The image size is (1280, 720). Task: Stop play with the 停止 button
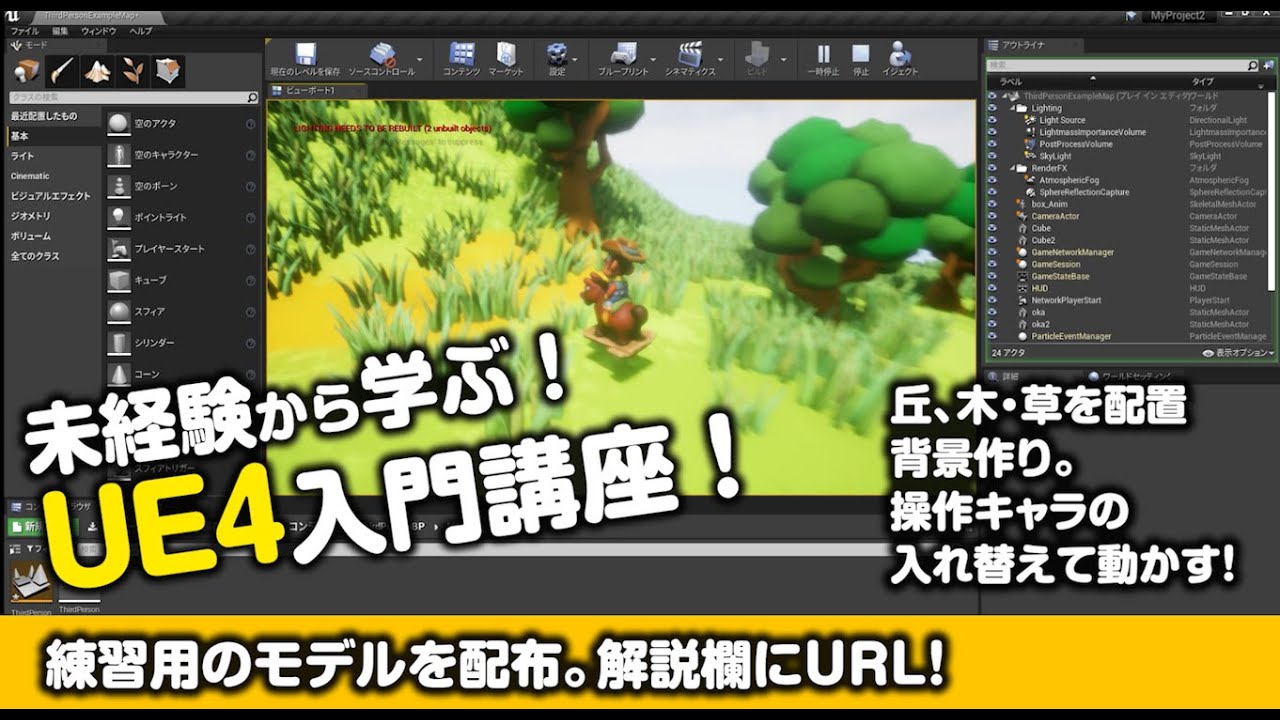(860, 54)
